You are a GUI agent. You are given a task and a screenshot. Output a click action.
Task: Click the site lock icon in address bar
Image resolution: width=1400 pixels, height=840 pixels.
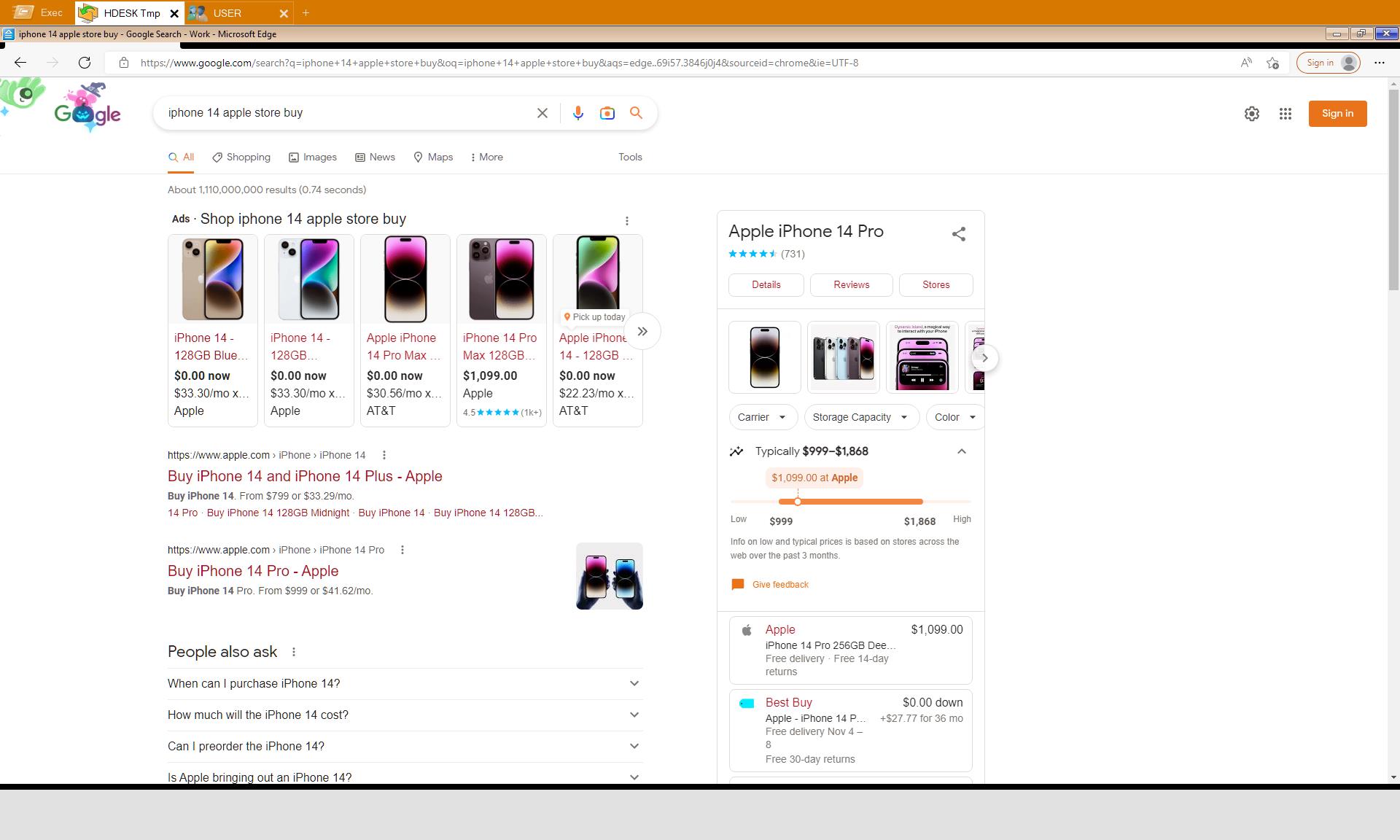[124, 63]
